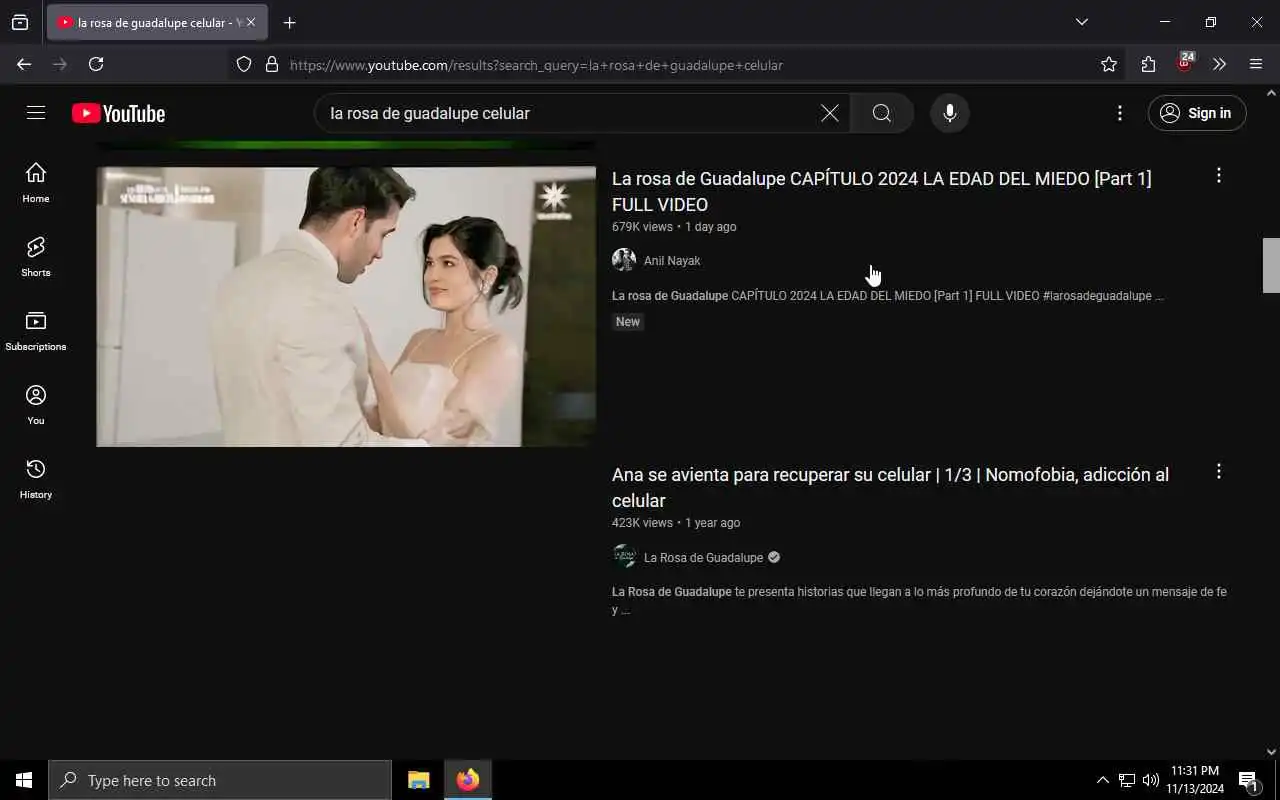The image size is (1280, 800).
Task: Click the Firefox address bar URL
Action: [x=536, y=65]
